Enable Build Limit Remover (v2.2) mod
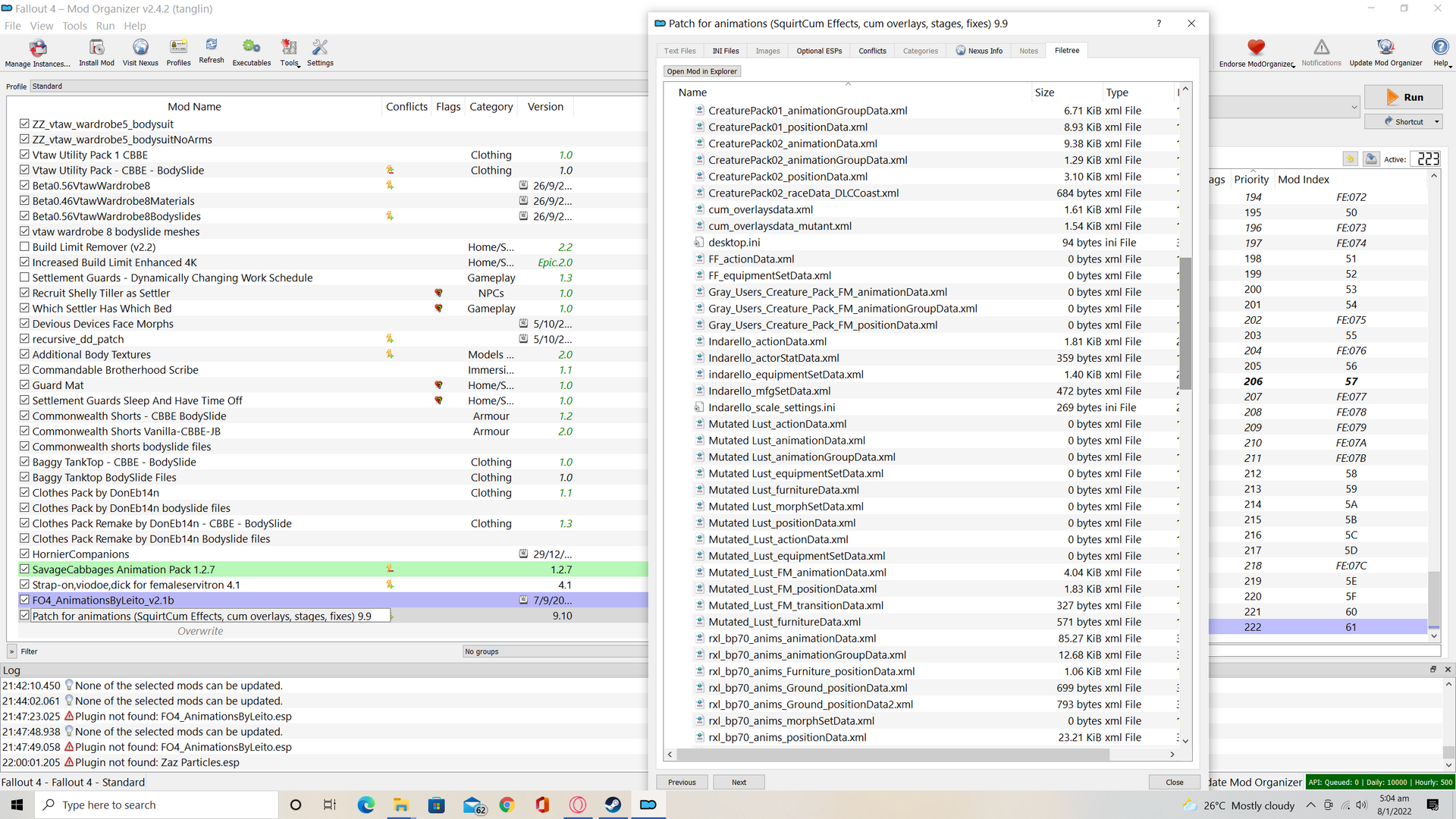 coord(24,246)
